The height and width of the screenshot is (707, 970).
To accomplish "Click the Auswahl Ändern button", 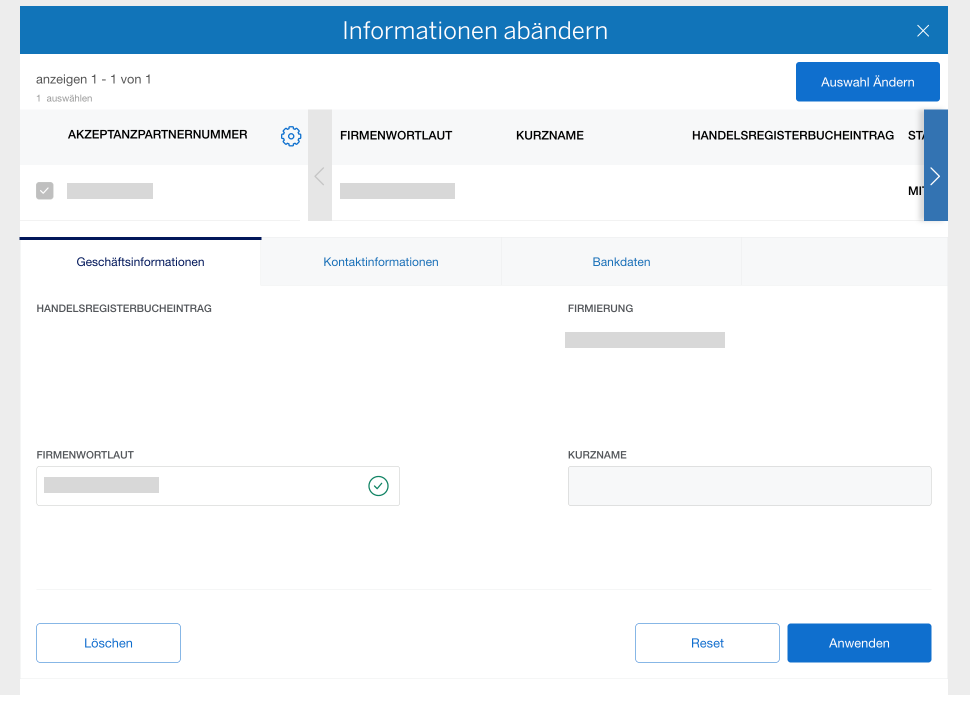I will click(x=867, y=81).
